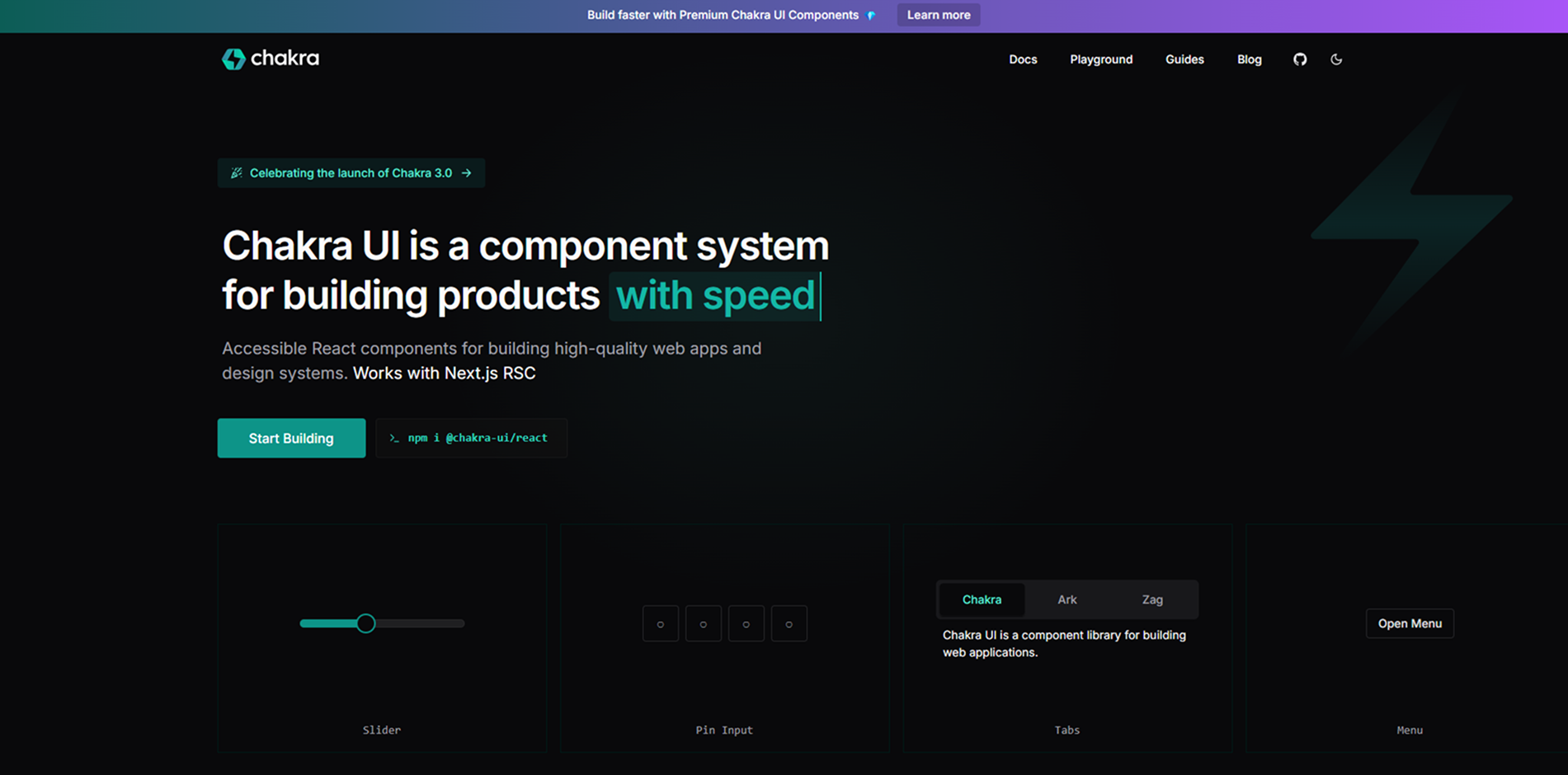Click the Start Building button
The height and width of the screenshot is (775, 1568).
point(291,438)
